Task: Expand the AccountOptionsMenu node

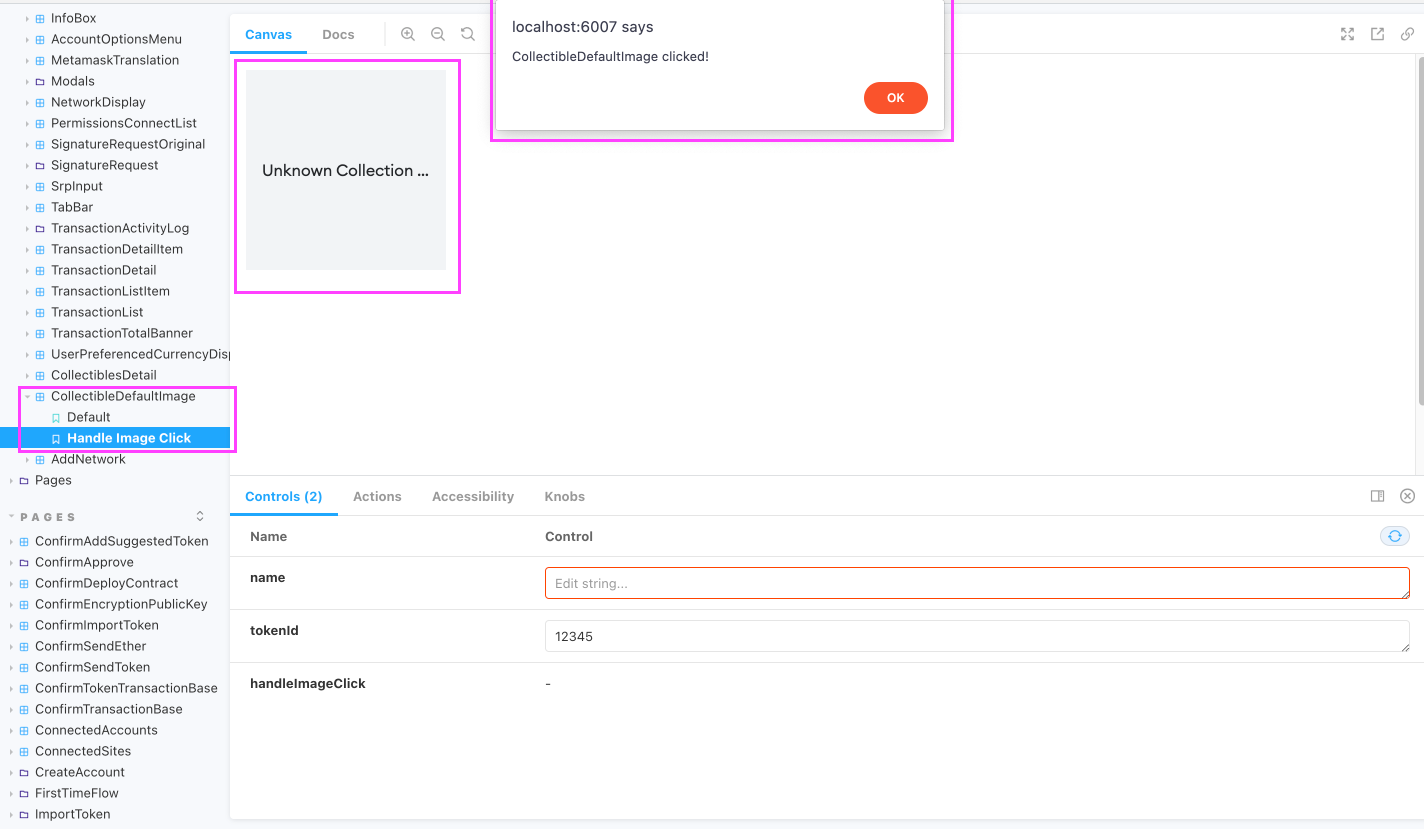Action: point(28,39)
